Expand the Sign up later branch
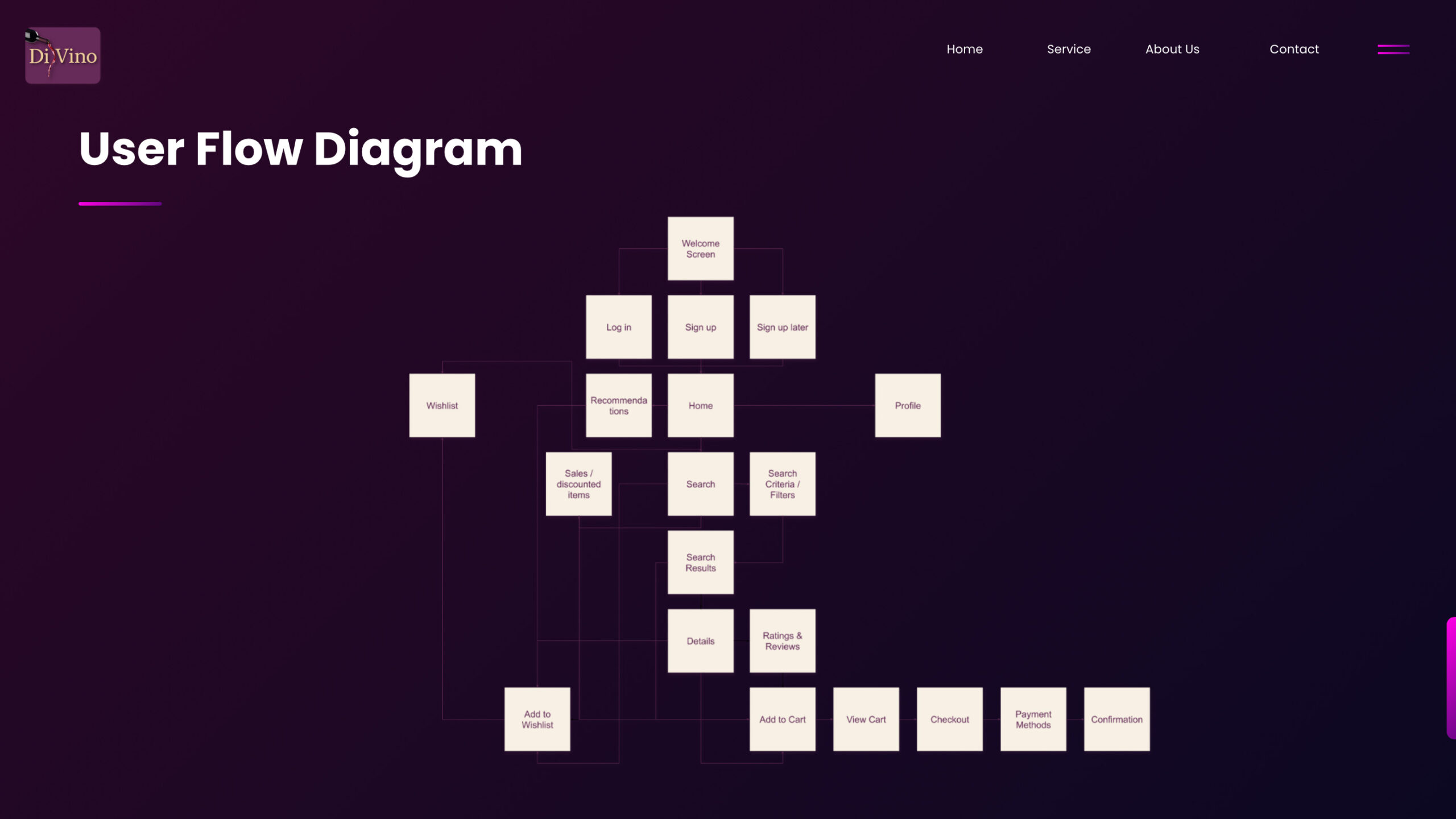 point(782,327)
